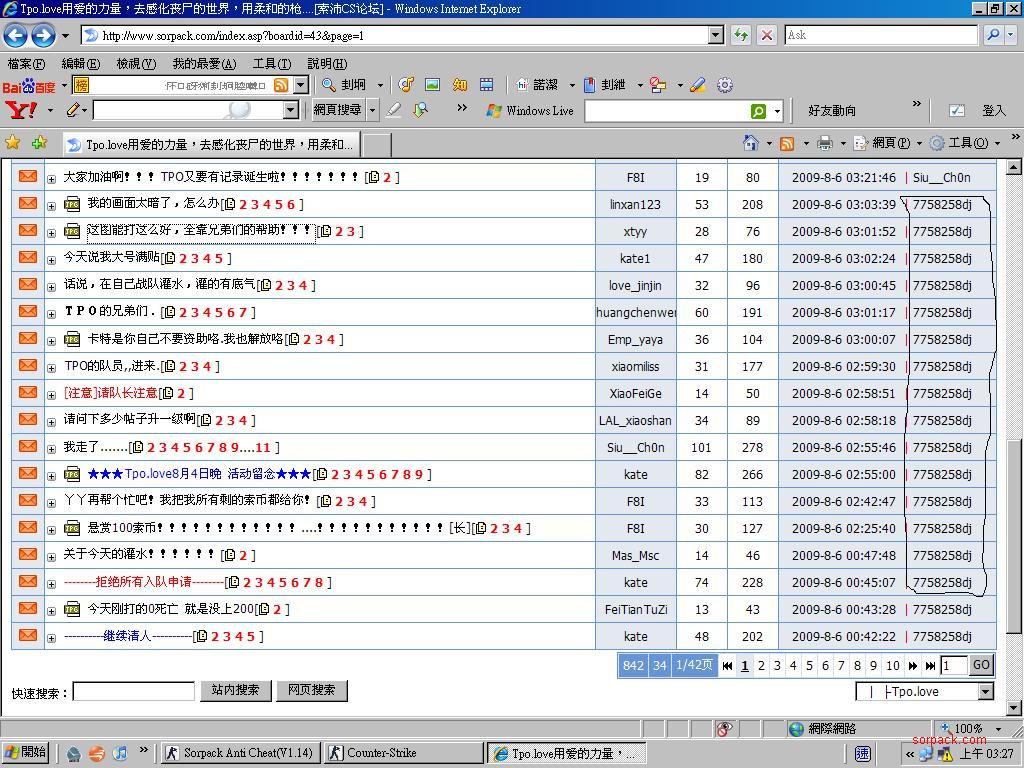The height and width of the screenshot is (768, 1024).
Task: Open the Tpo.love forum jump dropdown
Action: [985, 692]
